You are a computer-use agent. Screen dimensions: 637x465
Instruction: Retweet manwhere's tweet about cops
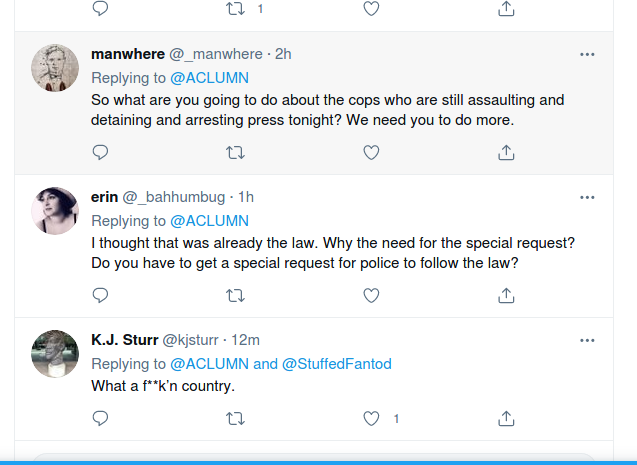point(235,153)
